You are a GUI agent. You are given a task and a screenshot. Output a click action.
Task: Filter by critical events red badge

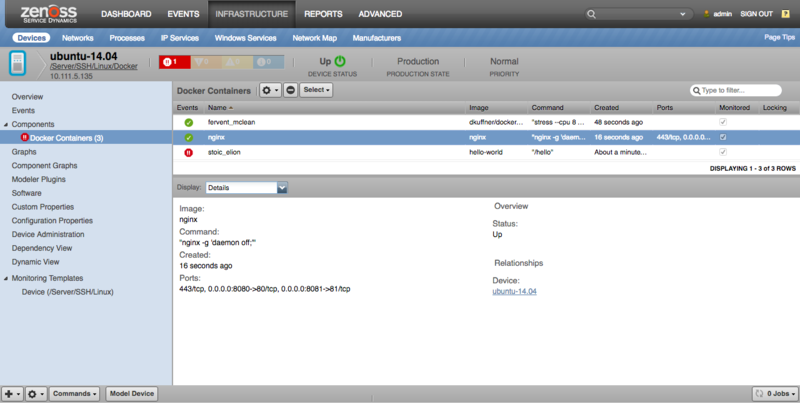click(x=174, y=62)
